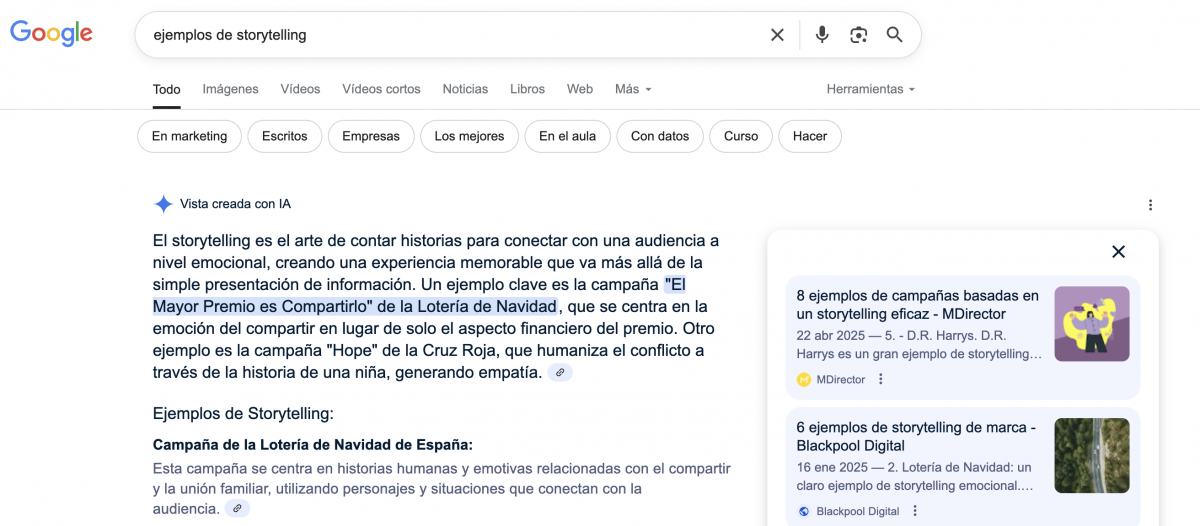This screenshot has width=1200, height=526.
Task: Open three-dot menu next to Blackpool Digital
Action: point(915,511)
